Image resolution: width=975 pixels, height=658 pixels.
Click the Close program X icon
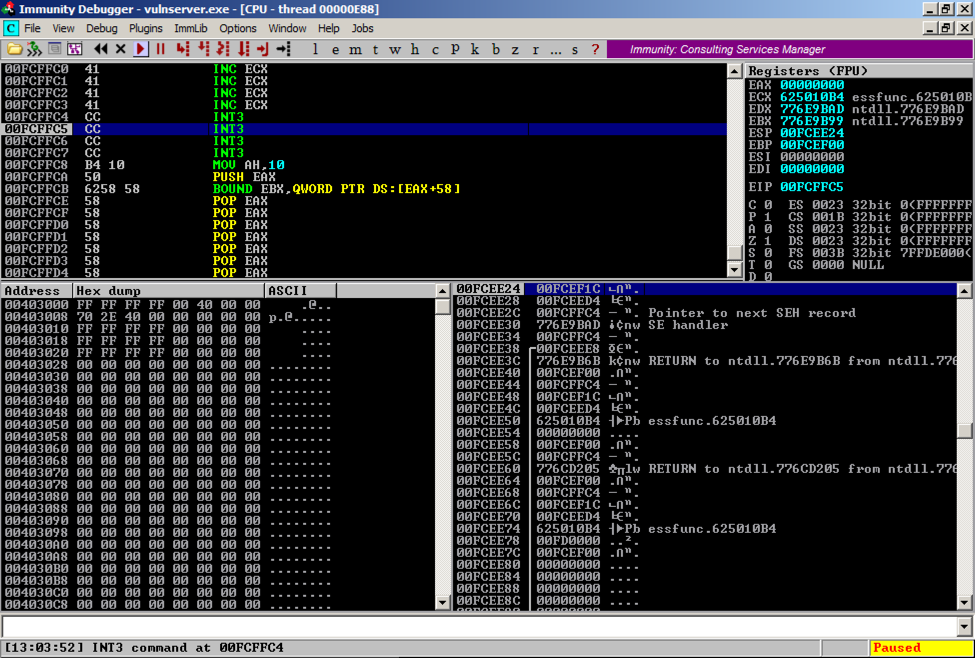pos(121,49)
